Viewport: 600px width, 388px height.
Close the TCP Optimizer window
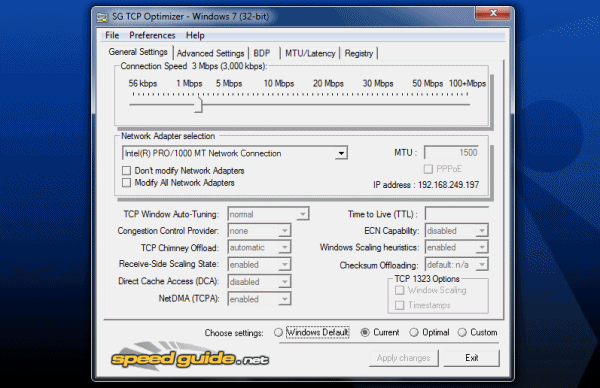(x=493, y=13)
